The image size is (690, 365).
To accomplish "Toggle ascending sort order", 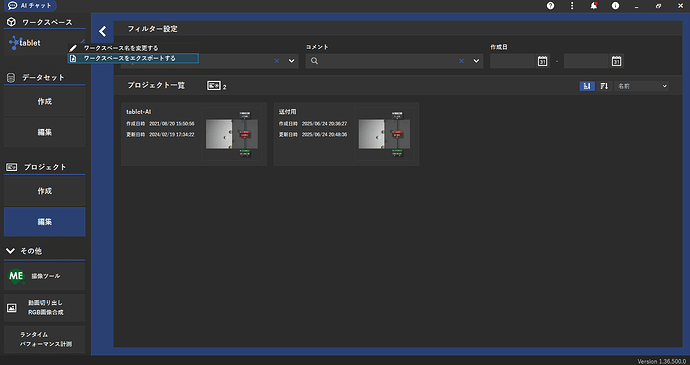I will pyautogui.click(x=587, y=86).
